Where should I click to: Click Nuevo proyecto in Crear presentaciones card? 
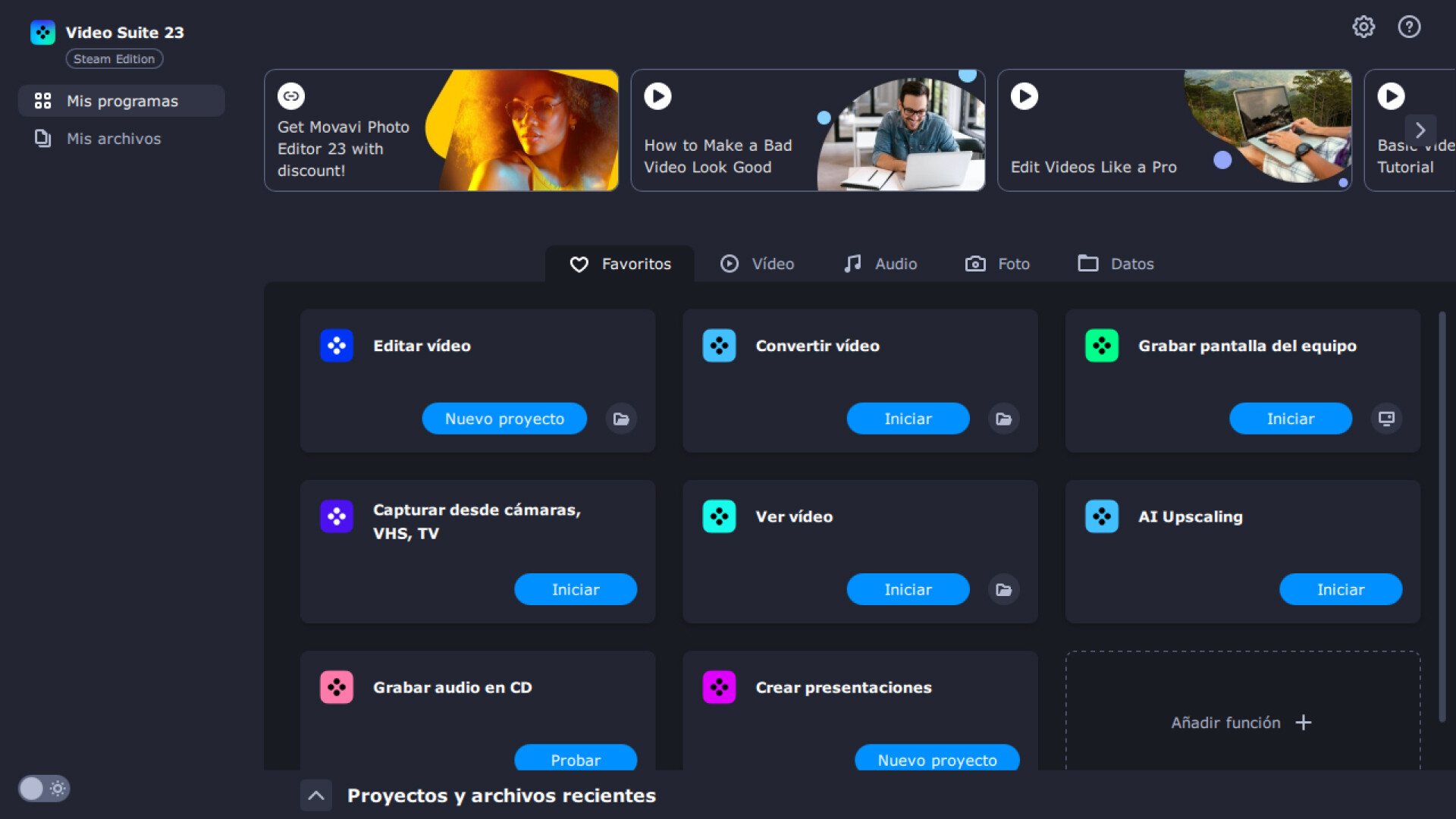(x=937, y=758)
